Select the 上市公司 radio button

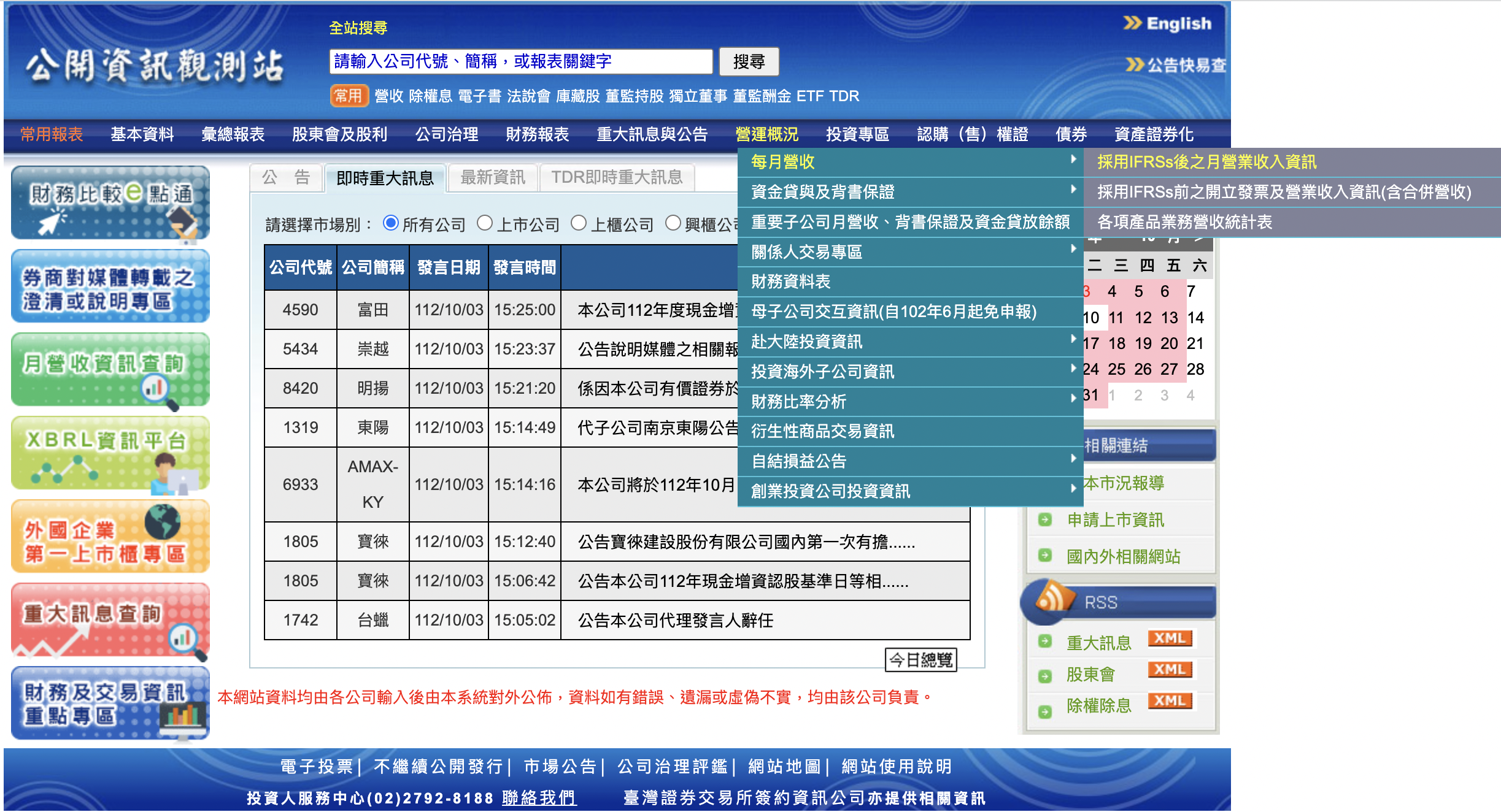point(485,223)
